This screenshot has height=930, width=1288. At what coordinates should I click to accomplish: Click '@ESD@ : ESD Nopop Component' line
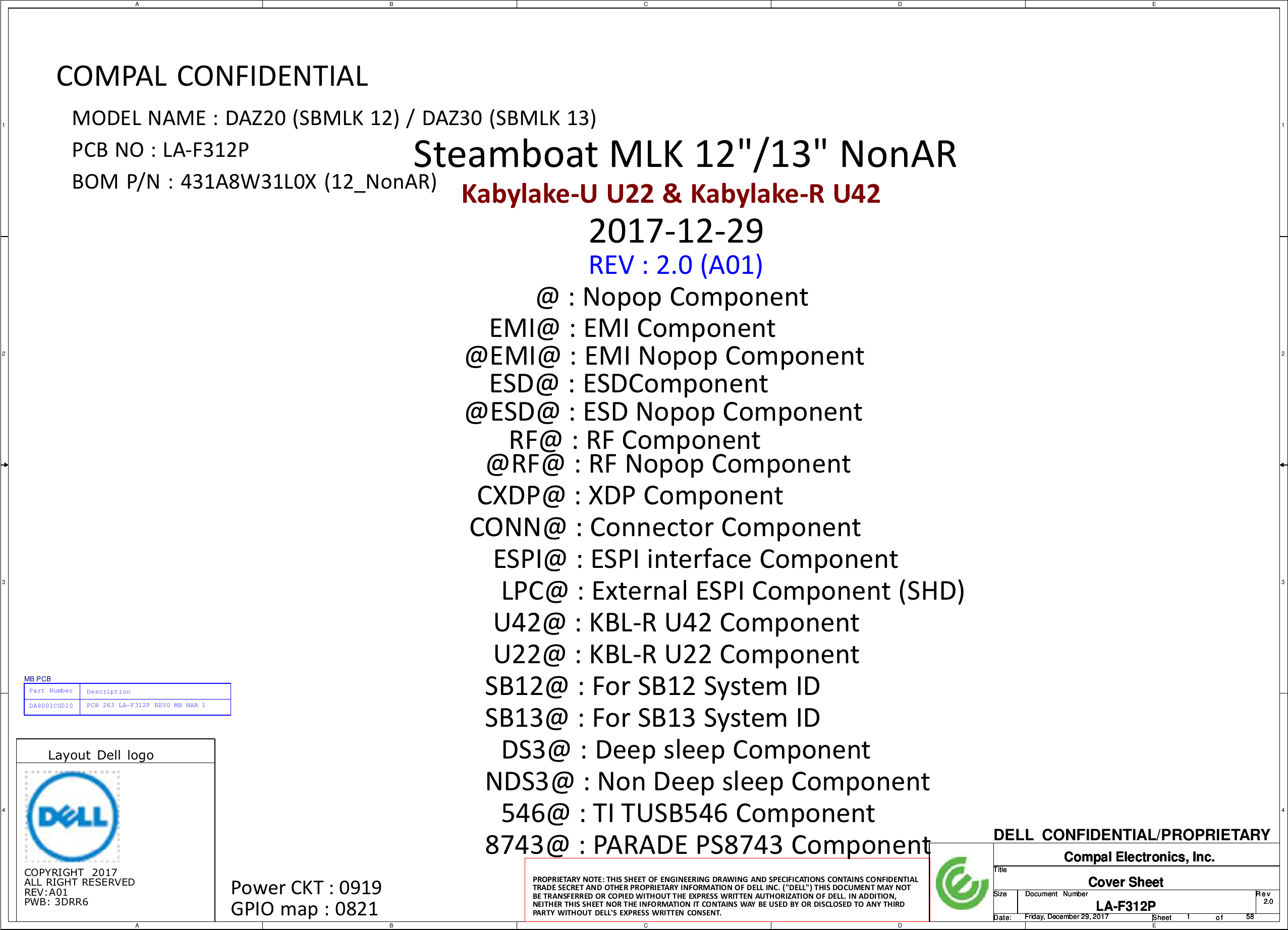[663, 412]
